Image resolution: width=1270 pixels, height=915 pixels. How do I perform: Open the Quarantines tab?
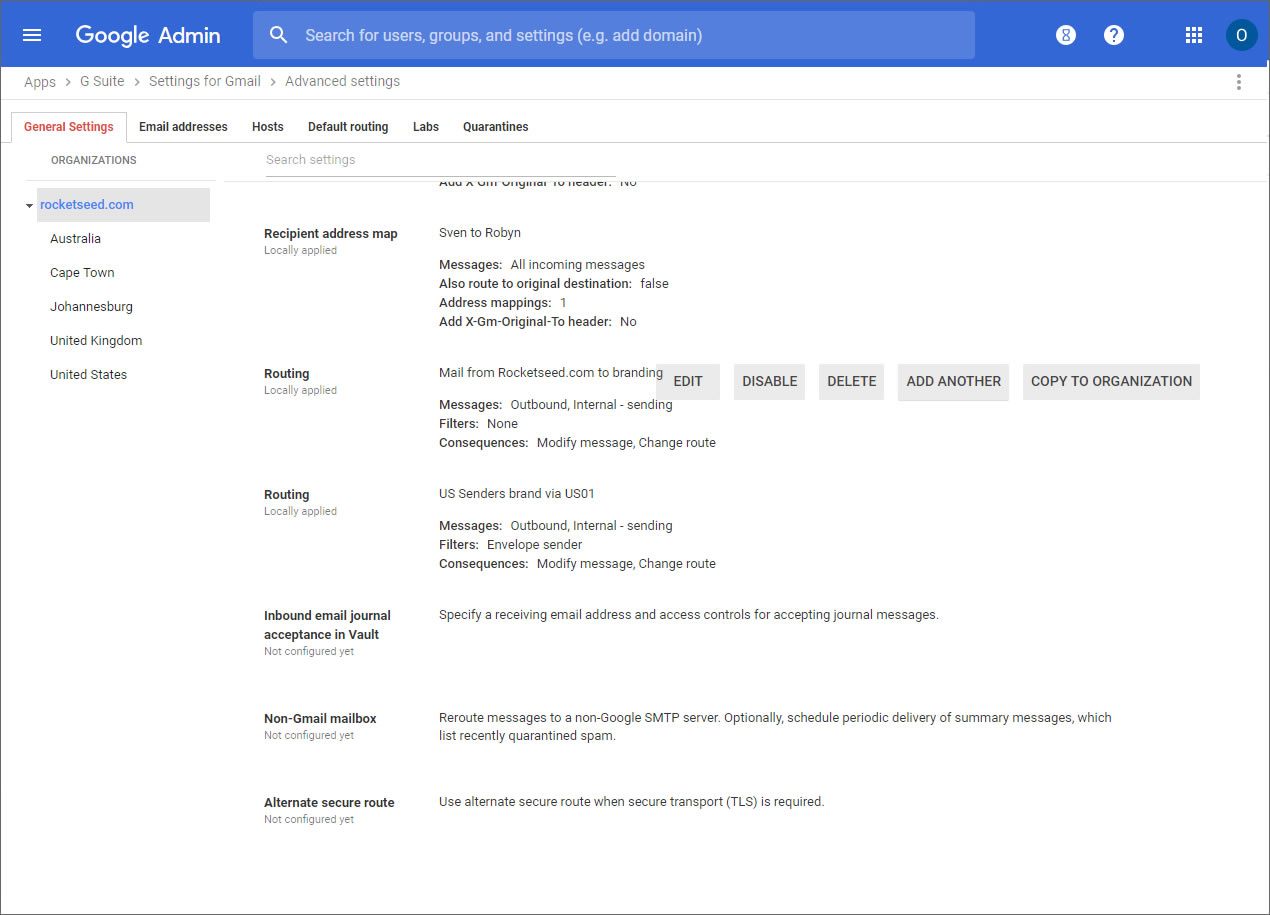(x=495, y=127)
